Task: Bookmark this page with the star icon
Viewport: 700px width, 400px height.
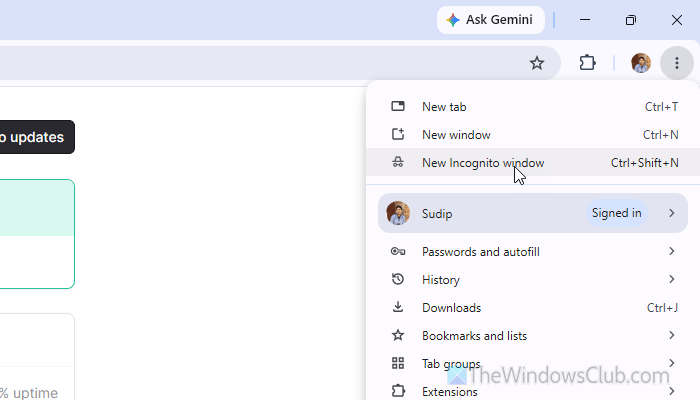Action: [537, 63]
